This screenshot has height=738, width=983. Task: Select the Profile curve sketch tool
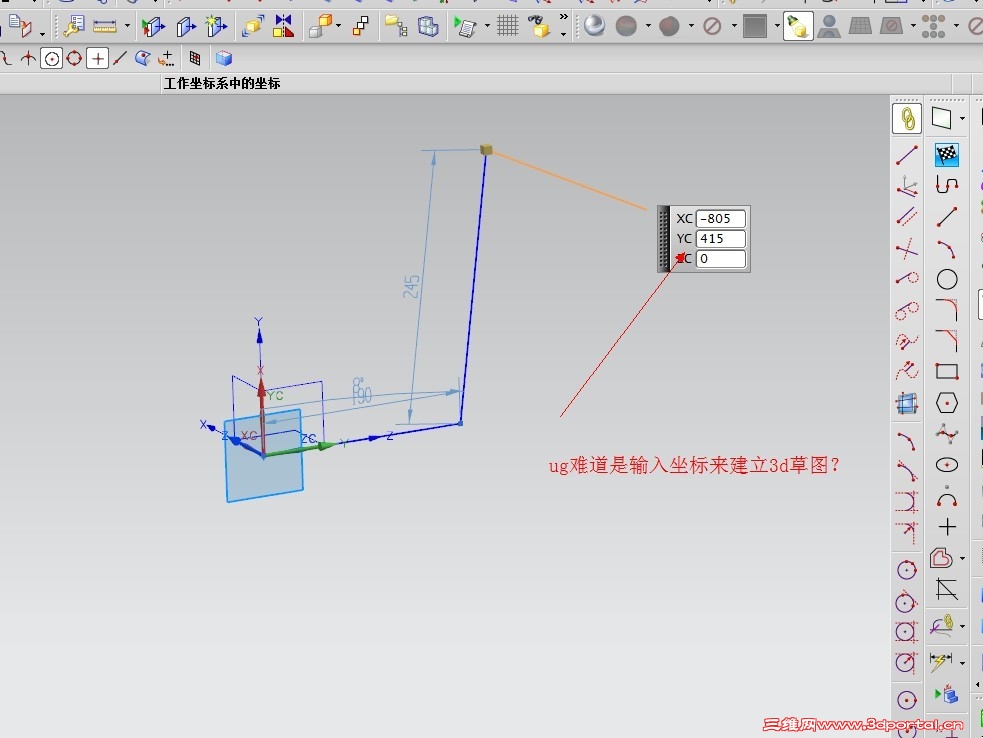(947, 186)
